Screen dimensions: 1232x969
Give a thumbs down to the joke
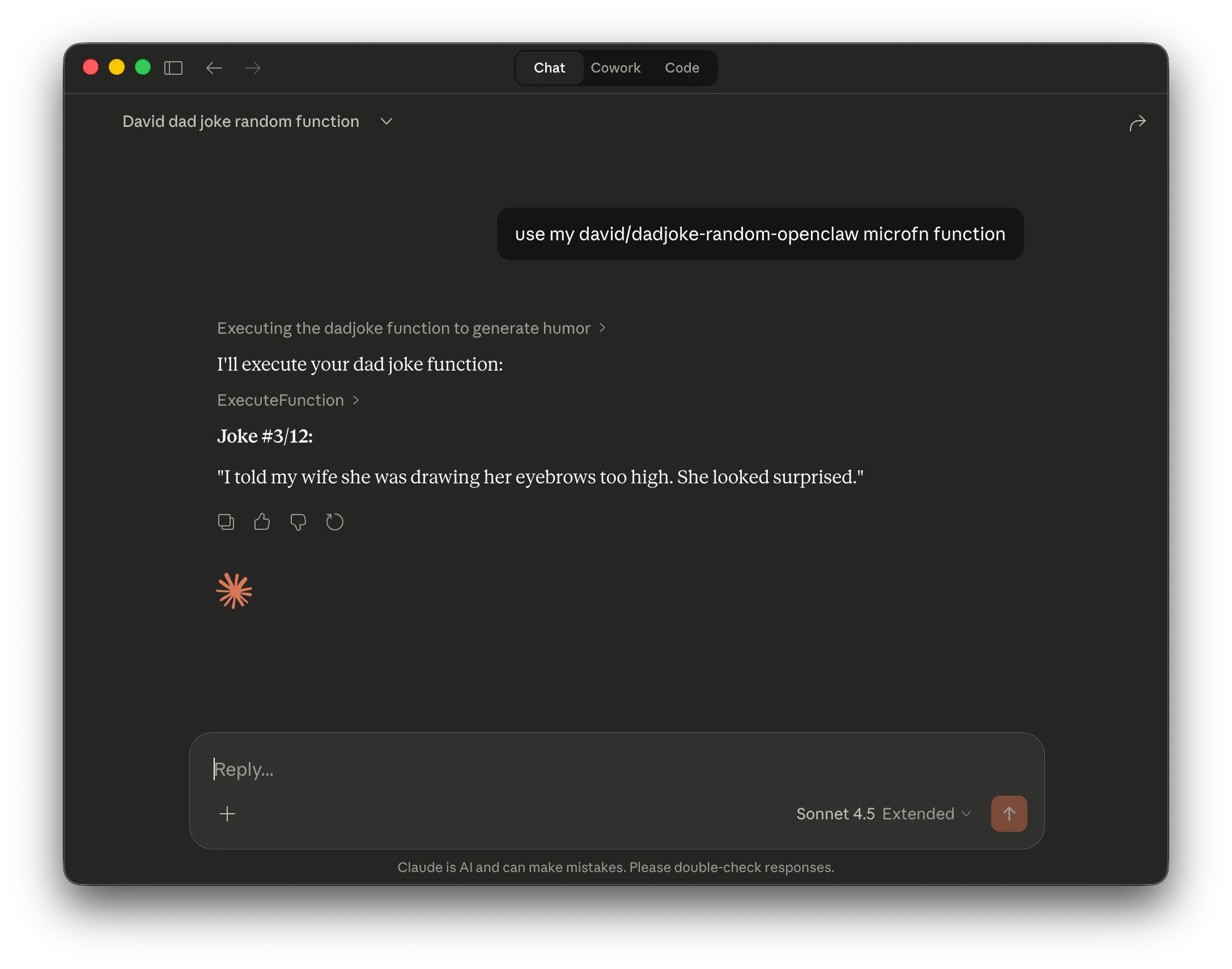[298, 522]
